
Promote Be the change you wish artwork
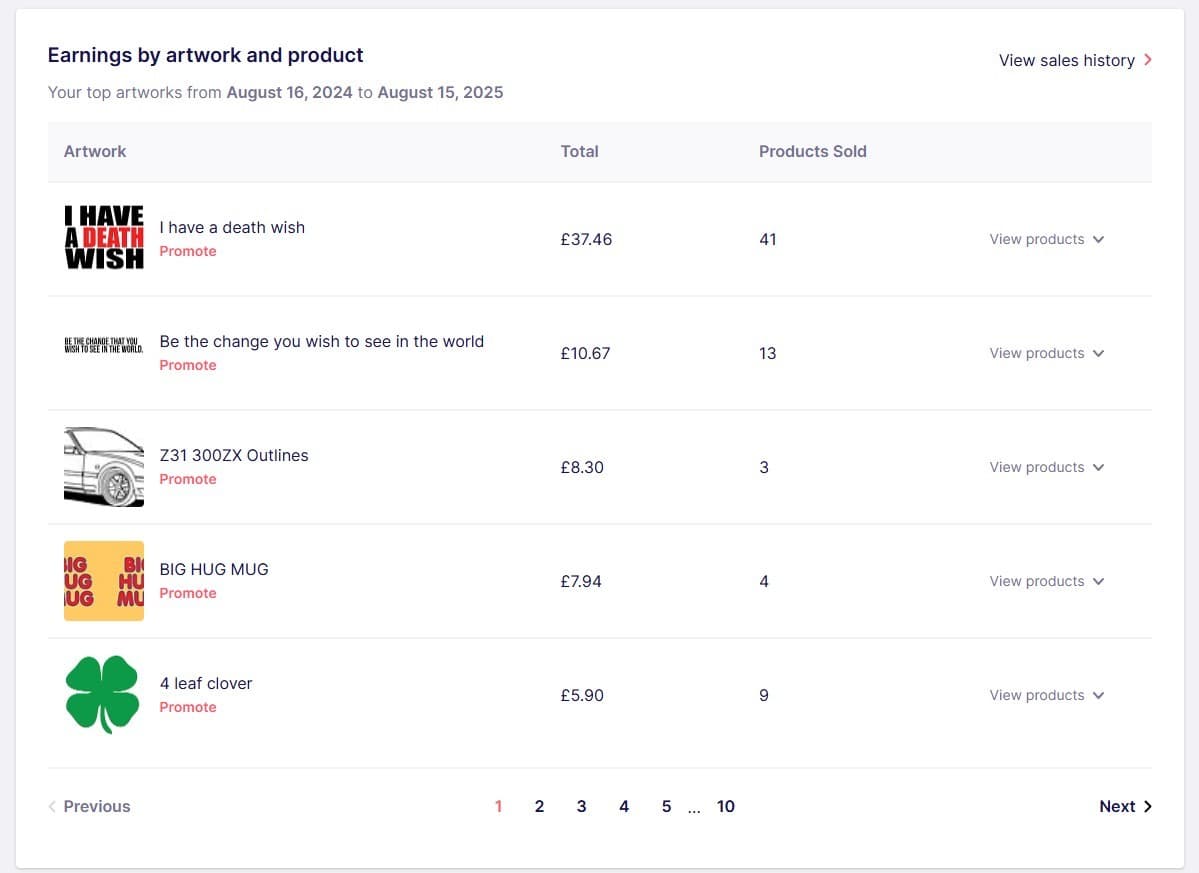tap(187, 365)
